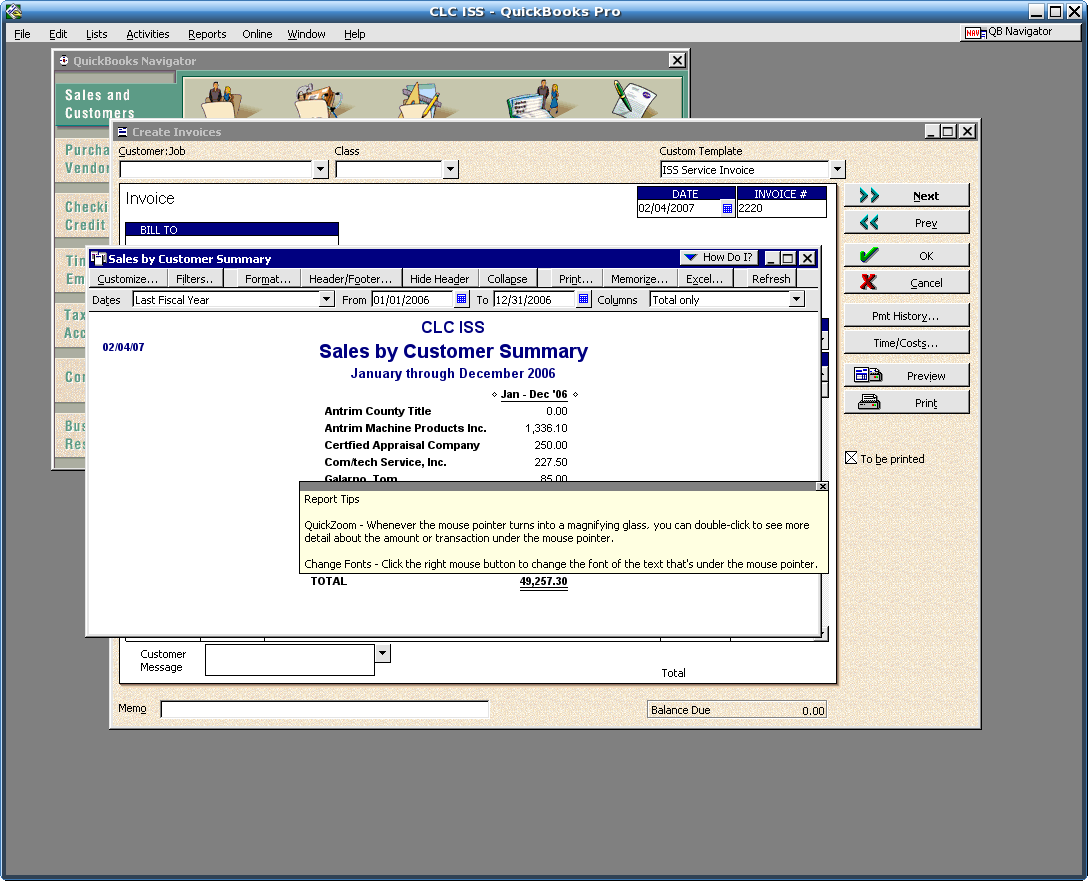Toggle Hide Header in the report toolbar
The width and height of the screenshot is (1088, 881).
(x=439, y=278)
